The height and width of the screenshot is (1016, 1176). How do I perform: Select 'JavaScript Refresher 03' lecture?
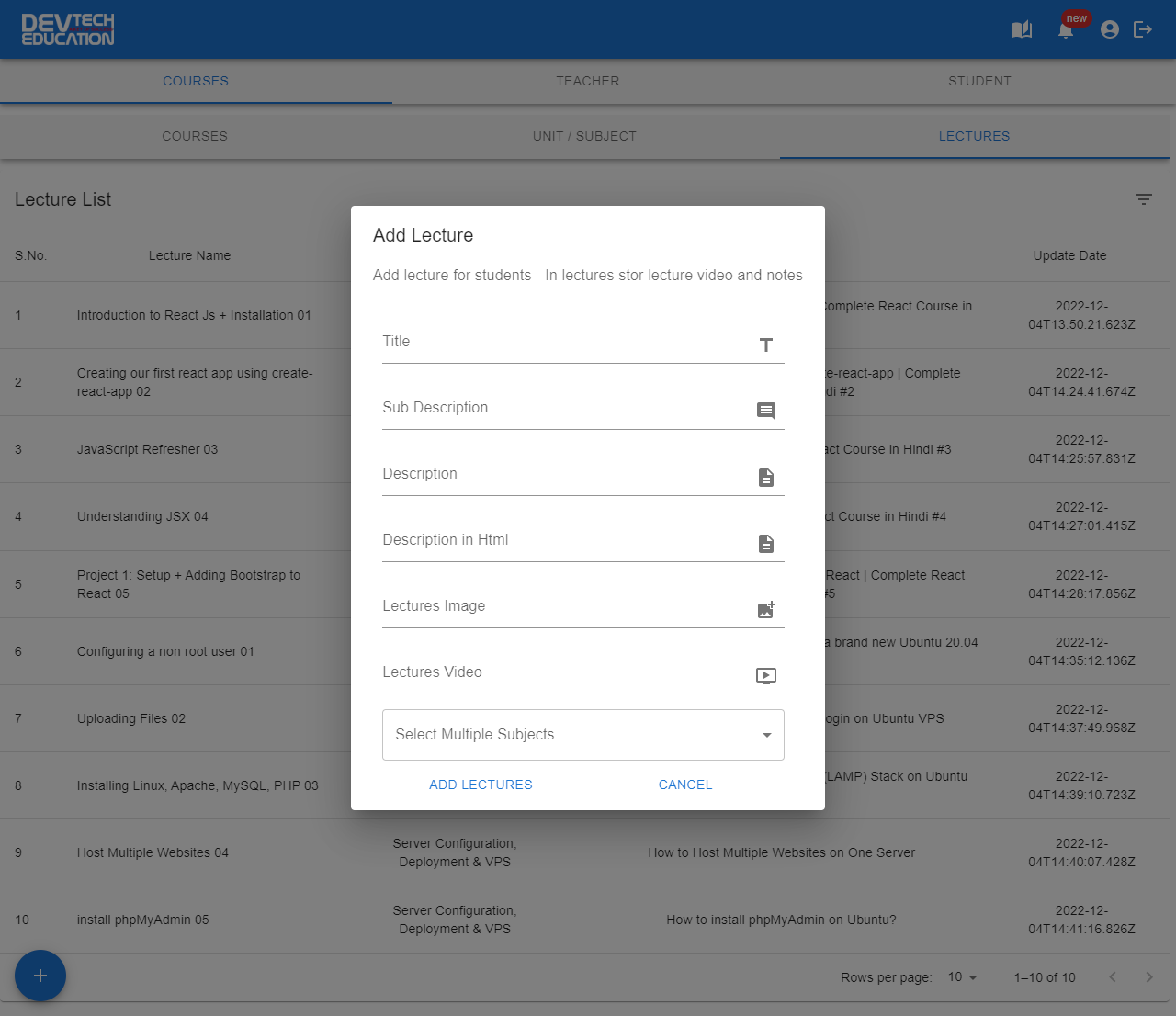(x=147, y=449)
